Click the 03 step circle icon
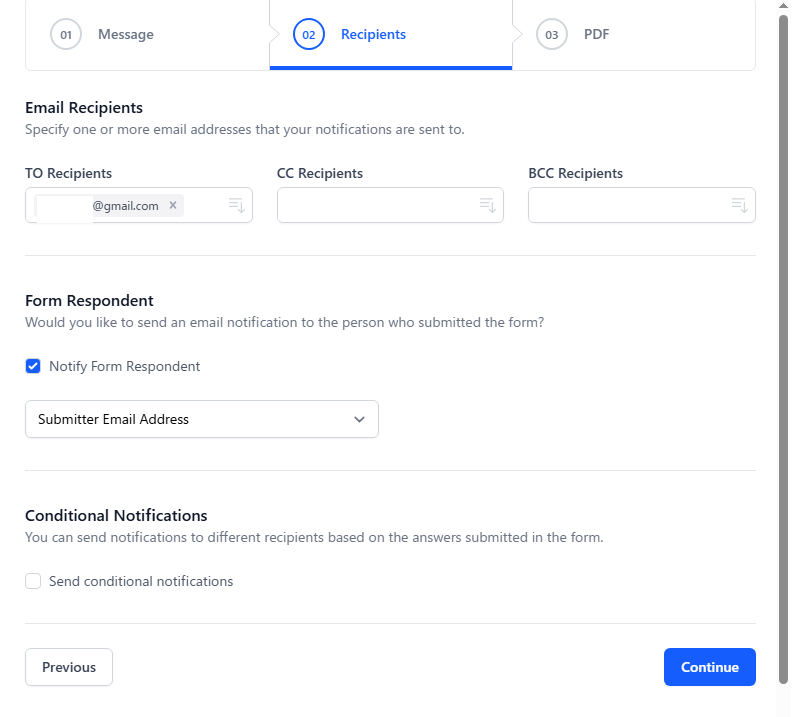 point(552,34)
